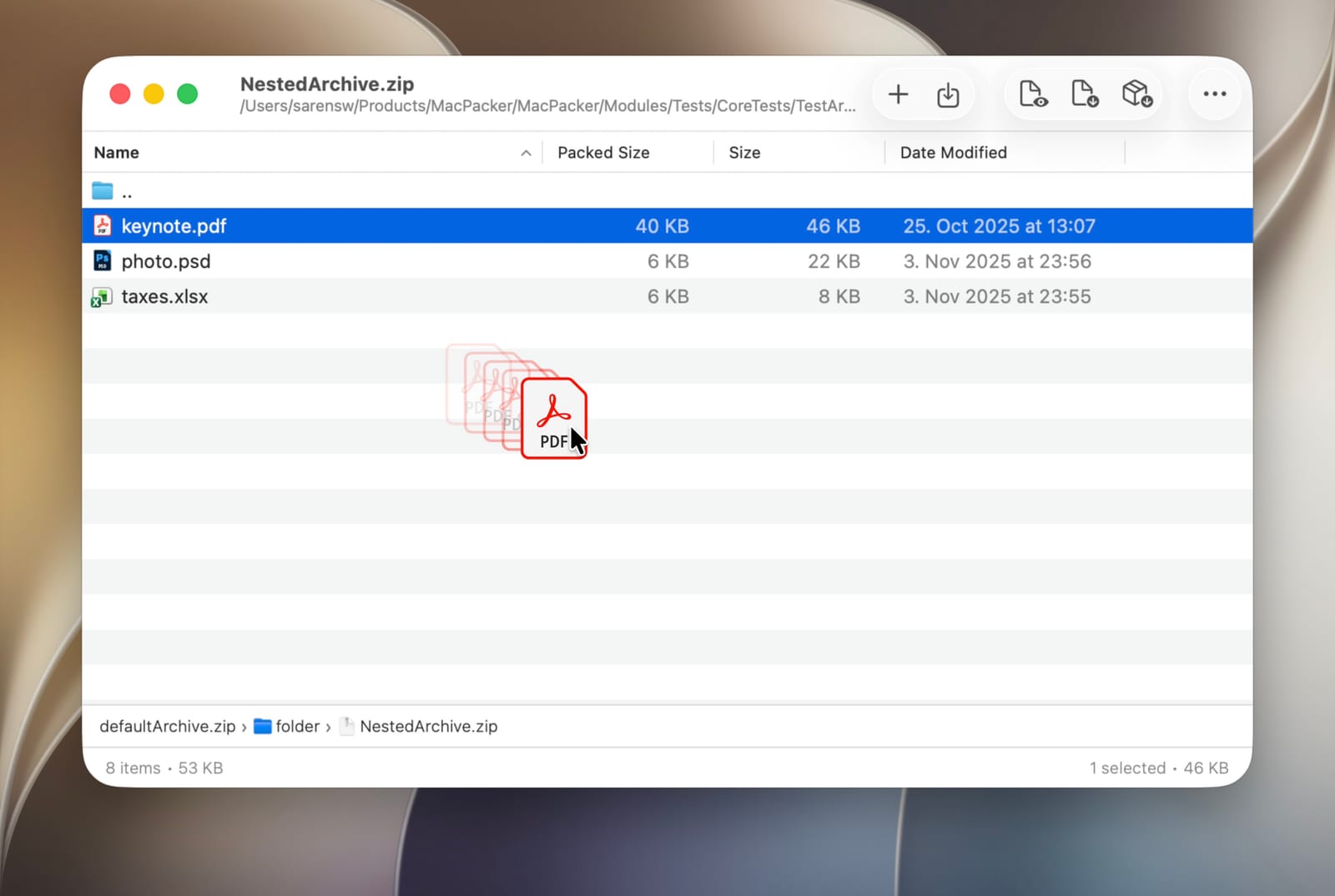Click the '1 selected · 46 KB' status text
Viewport: 1335px width, 896px height.
click(1159, 768)
